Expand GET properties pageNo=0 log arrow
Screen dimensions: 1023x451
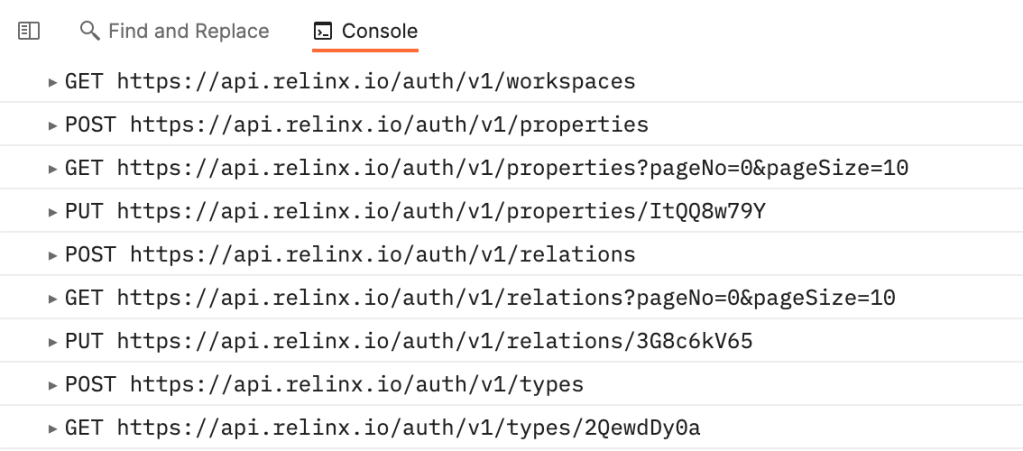tap(53, 169)
